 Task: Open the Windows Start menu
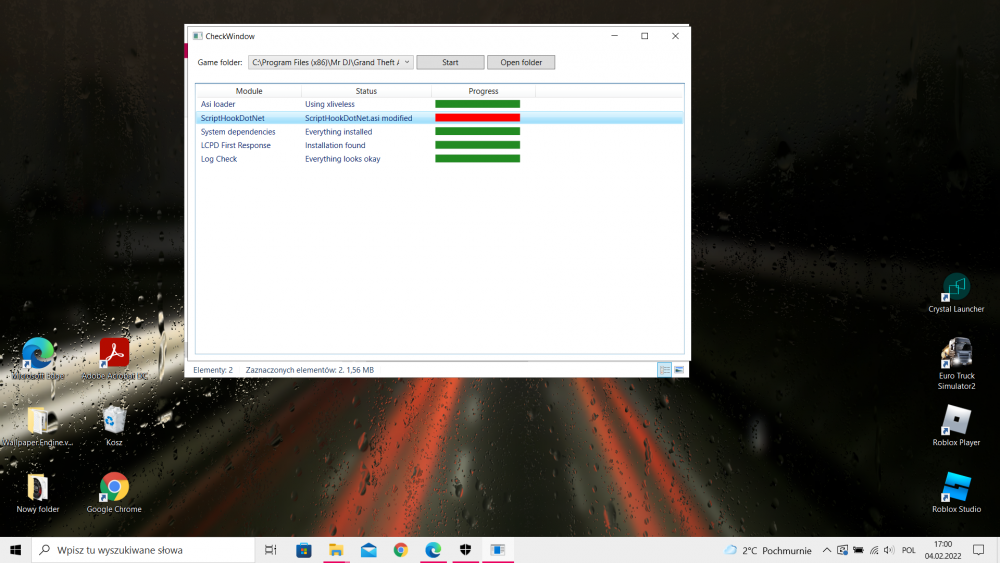tap(15, 550)
